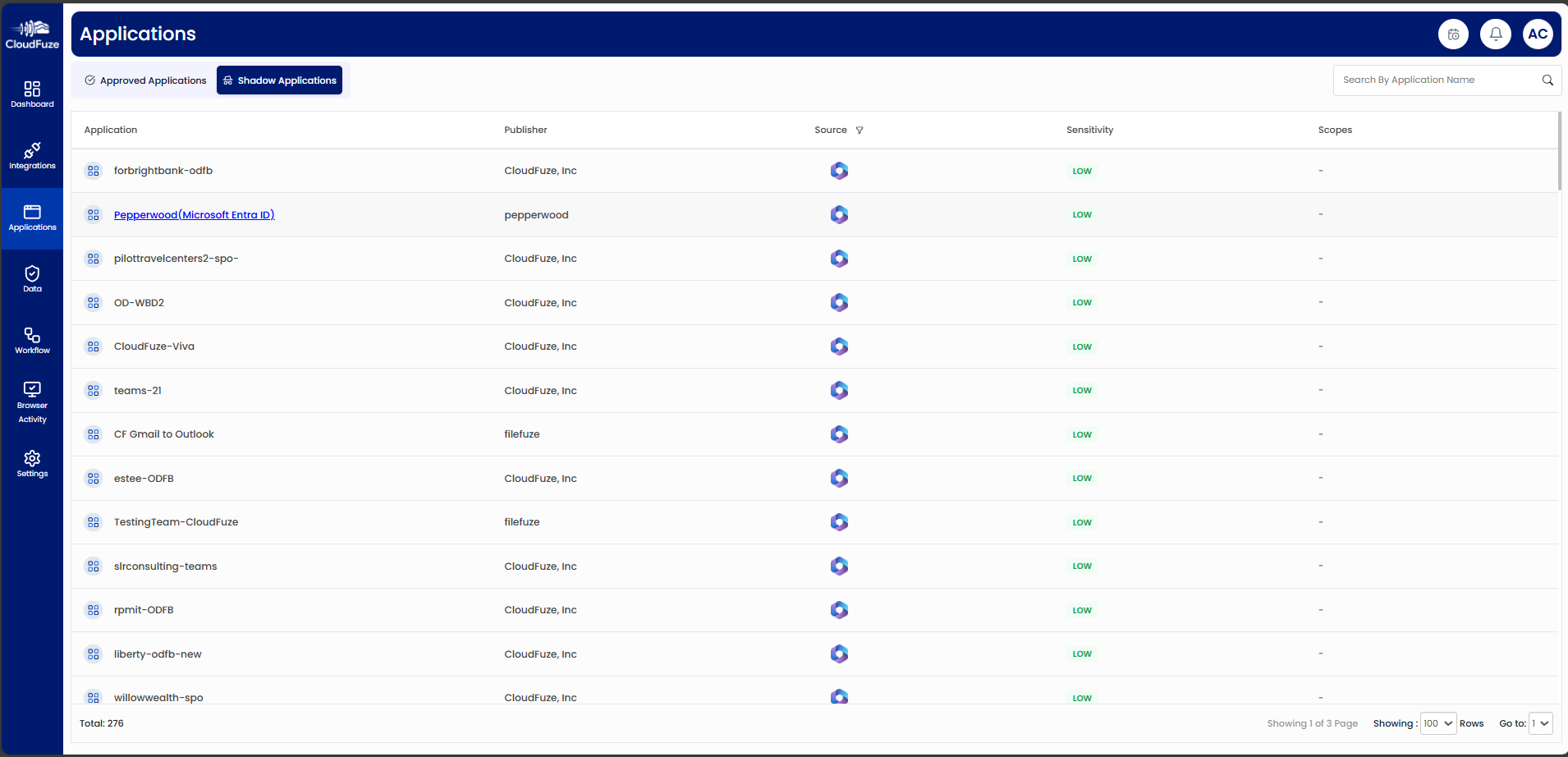Image resolution: width=1568 pixels, height=757 pixels.
Task: Click the CloudFuze logo
Action: pyautogui.click(x=32, y=34)
